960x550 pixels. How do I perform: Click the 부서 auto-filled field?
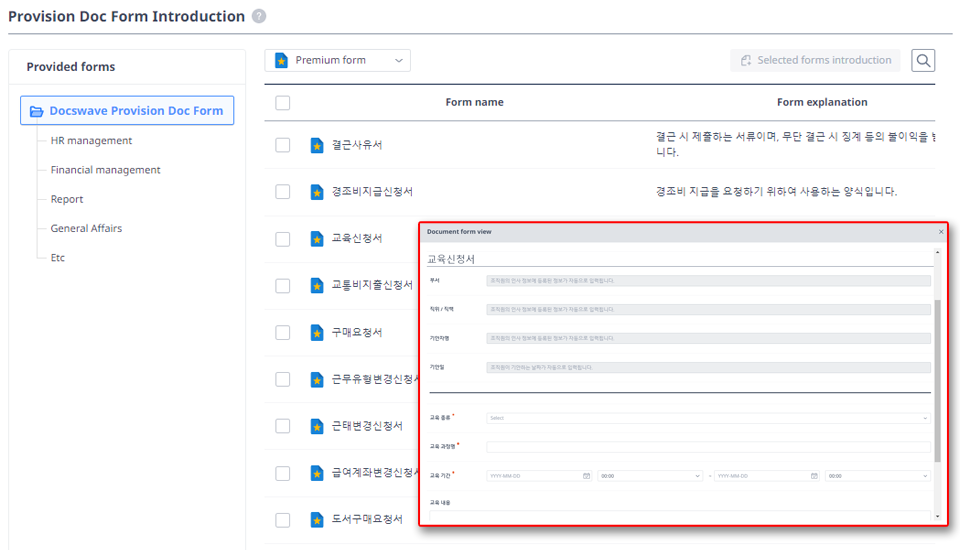click(708, 281)
